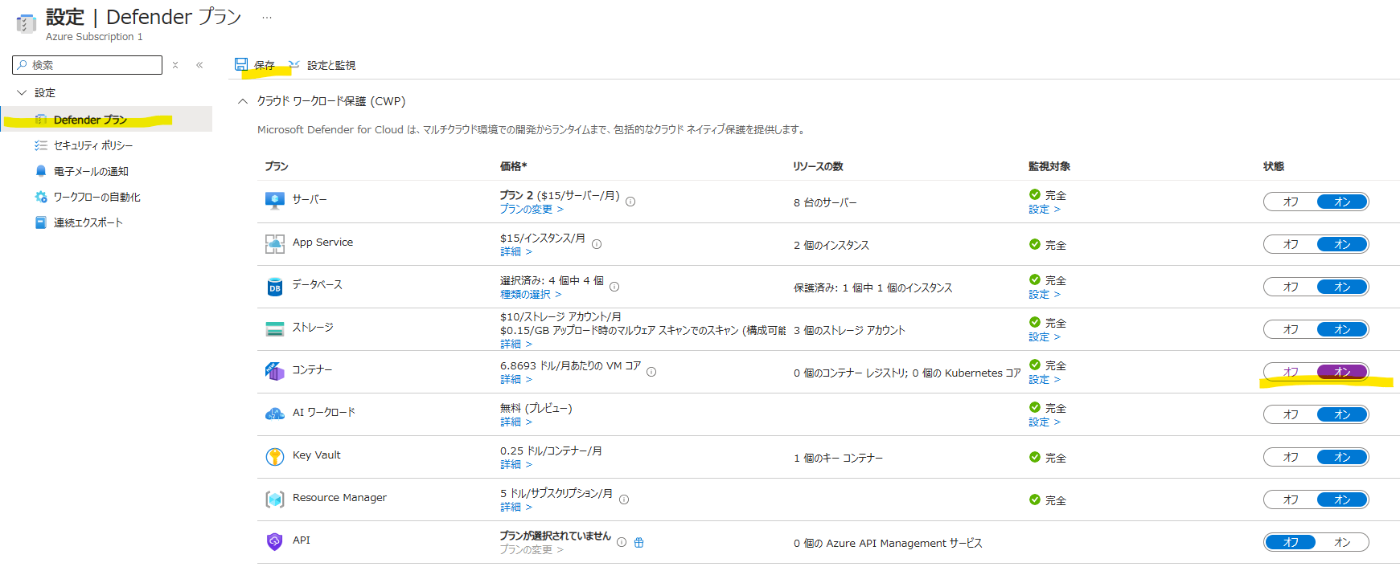Click the AI workloads cloud icon
This screenshot has width=1400, height=579.
[275, 413]
